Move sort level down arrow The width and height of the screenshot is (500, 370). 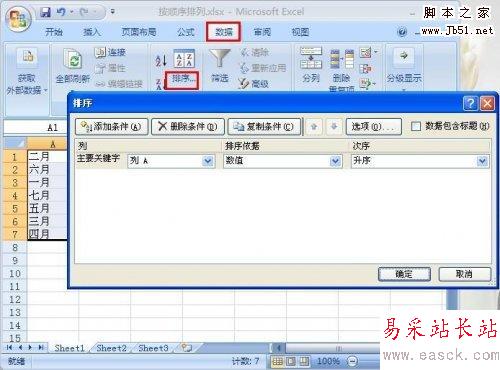click(x=334, y=127)
